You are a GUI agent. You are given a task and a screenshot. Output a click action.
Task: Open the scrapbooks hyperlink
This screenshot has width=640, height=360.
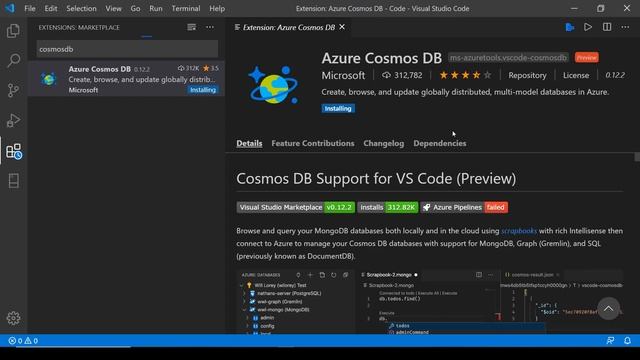[519, 231]
